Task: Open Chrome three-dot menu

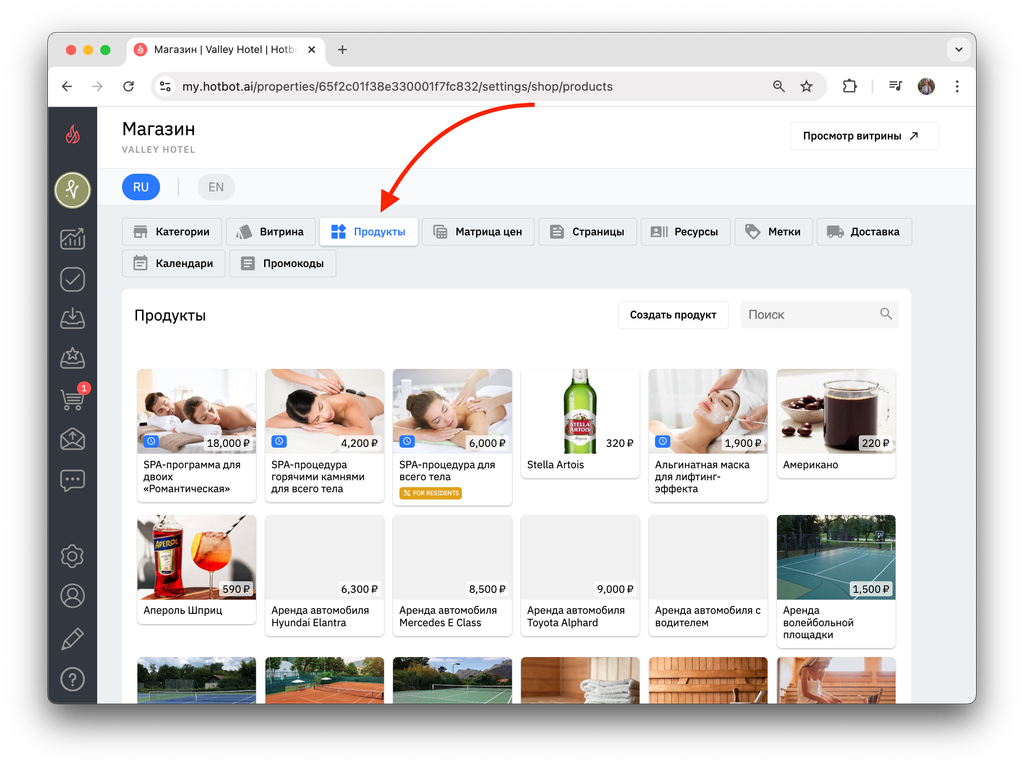Action: click(957, 86)
